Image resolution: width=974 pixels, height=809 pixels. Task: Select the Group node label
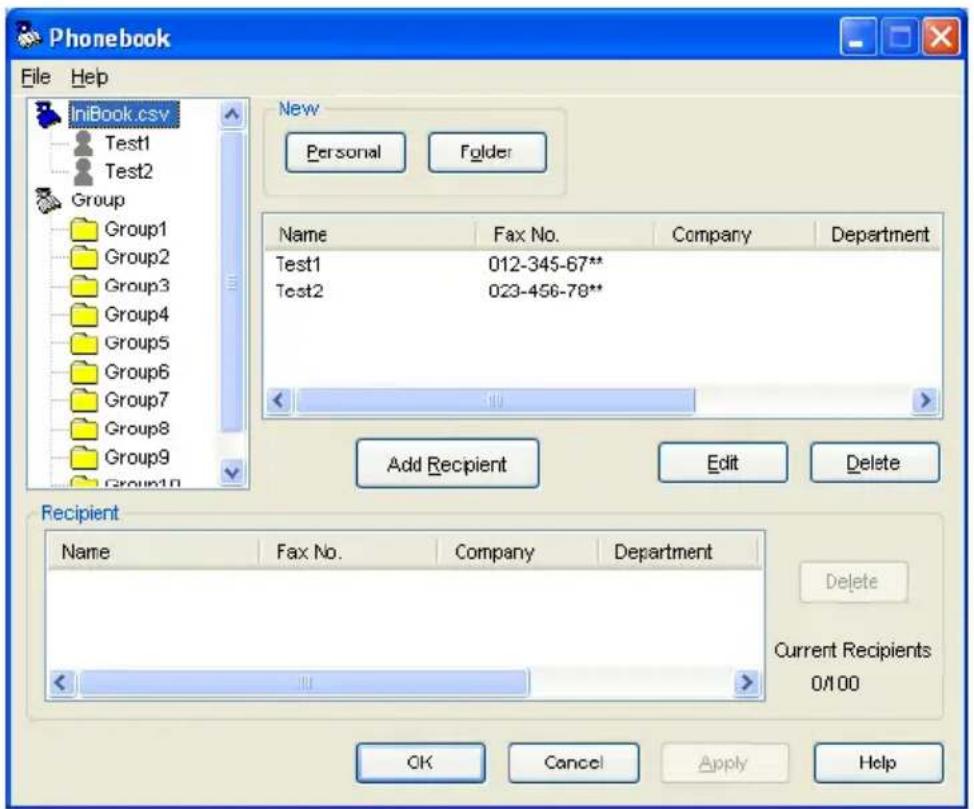point(98,200)
